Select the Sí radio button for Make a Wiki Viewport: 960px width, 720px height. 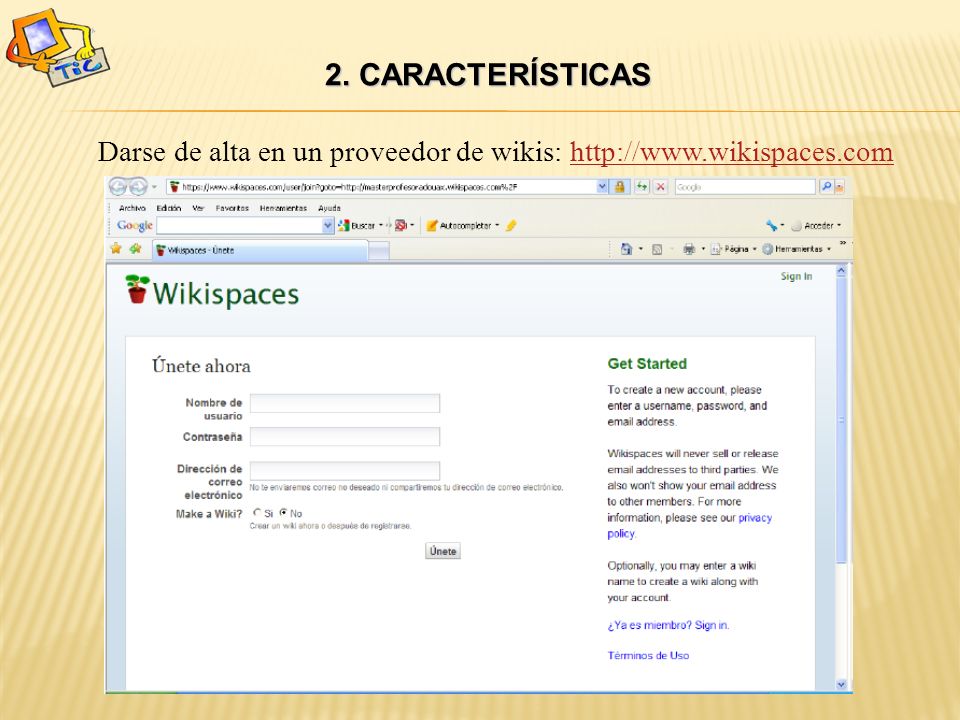tap(257, 512)
